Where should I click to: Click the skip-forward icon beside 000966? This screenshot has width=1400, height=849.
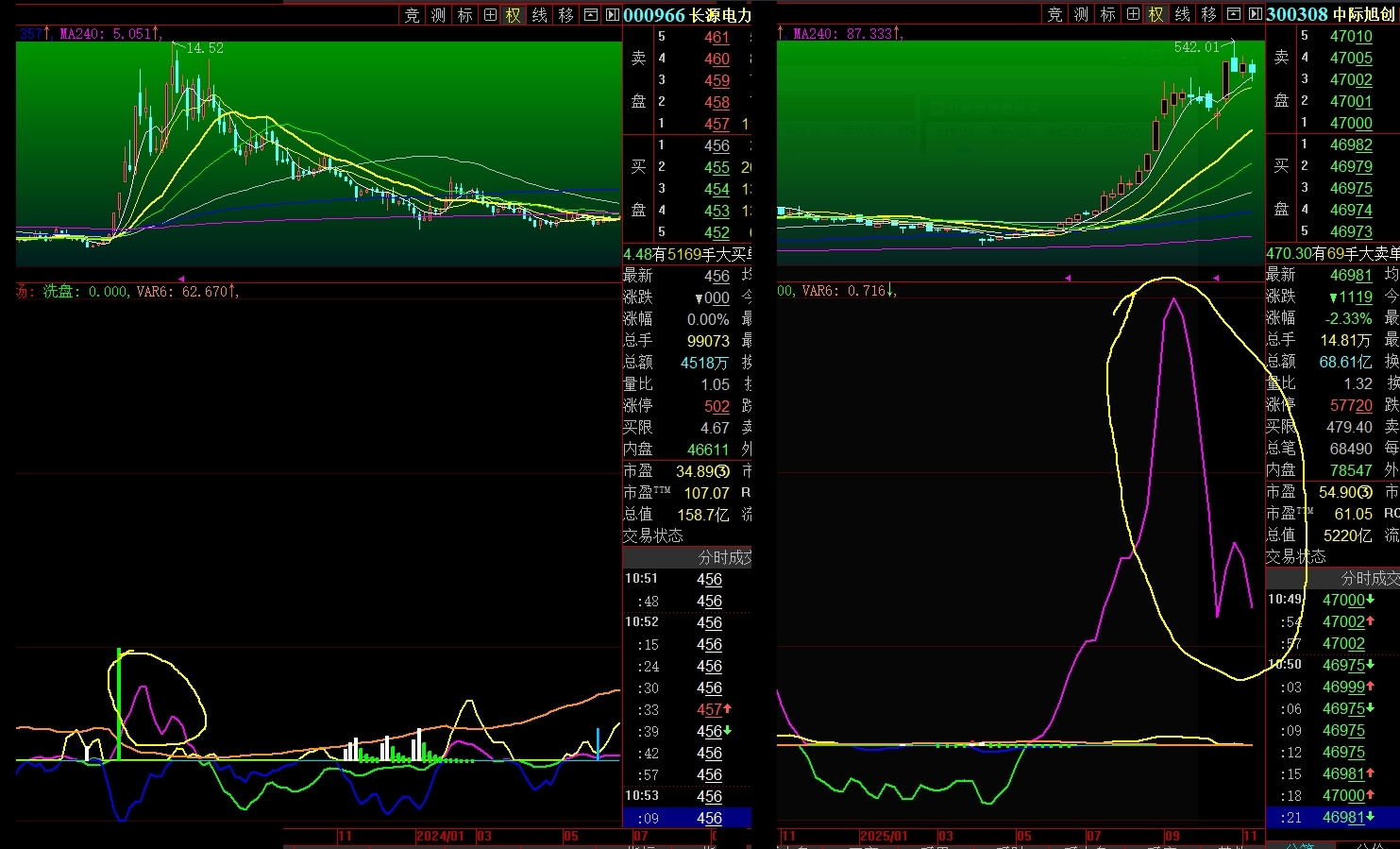tap(613, 15)
